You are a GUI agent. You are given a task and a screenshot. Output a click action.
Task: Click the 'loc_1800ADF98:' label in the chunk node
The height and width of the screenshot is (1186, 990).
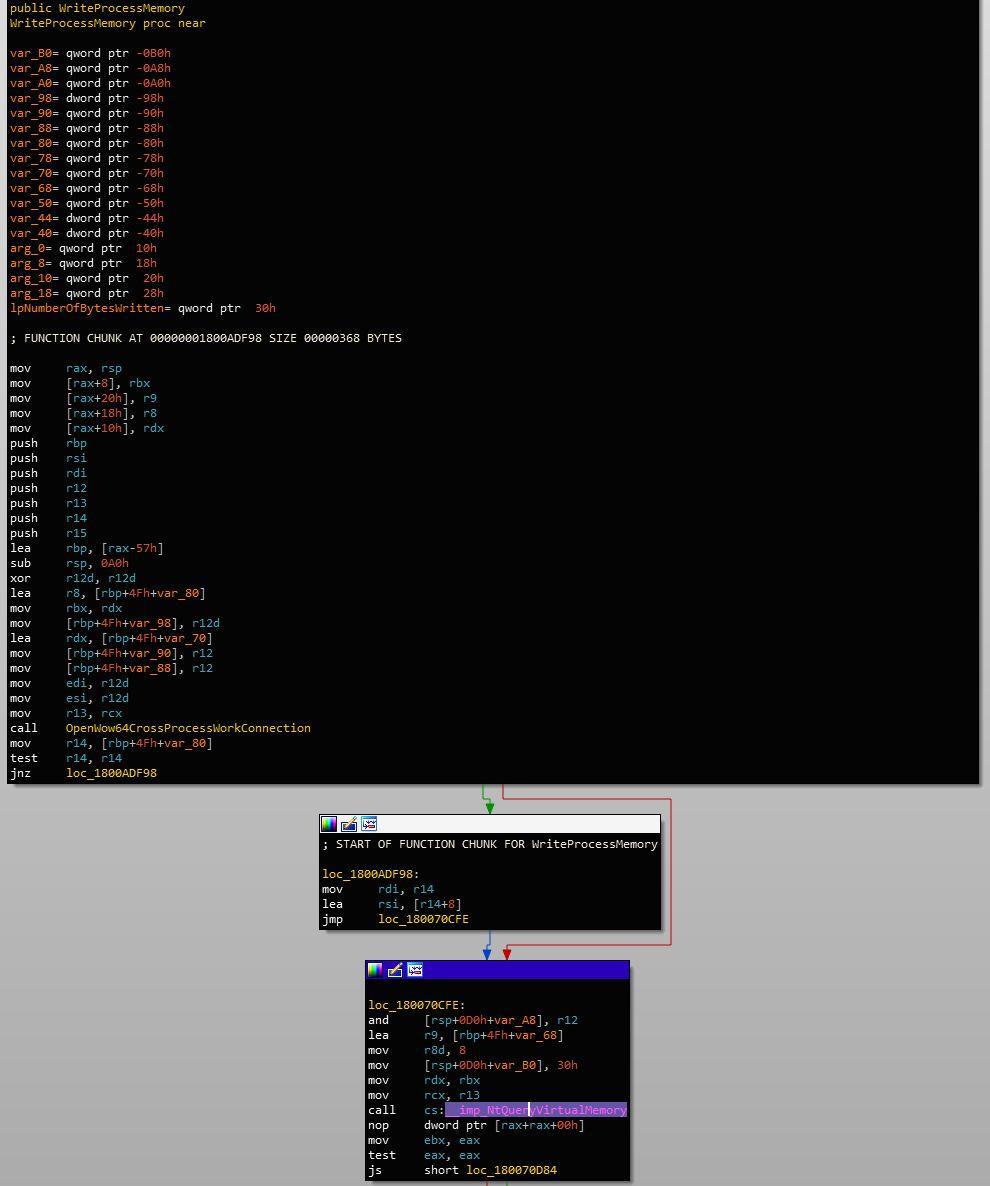coord(371,874)
